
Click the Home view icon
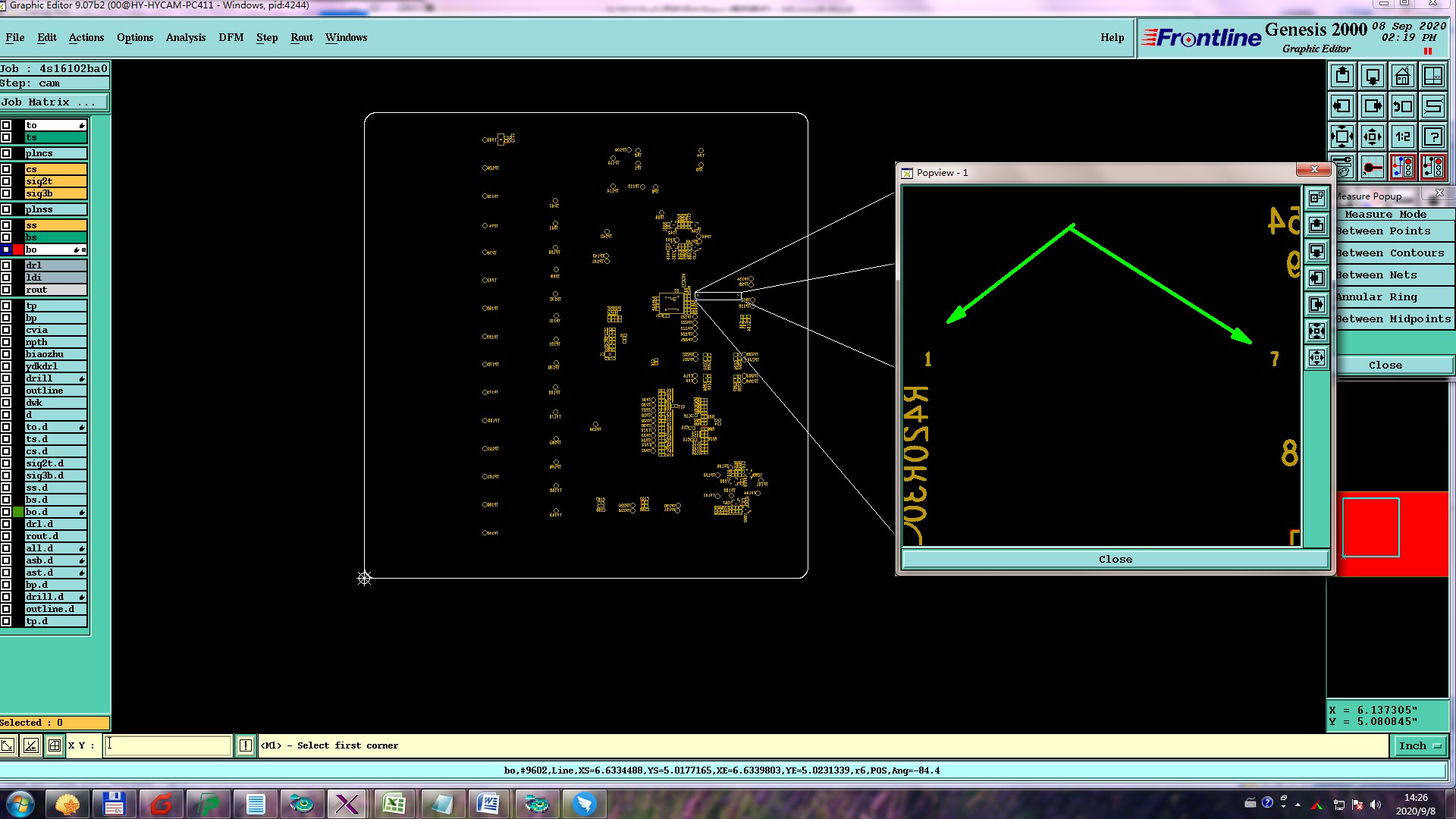click(1402, 77)
